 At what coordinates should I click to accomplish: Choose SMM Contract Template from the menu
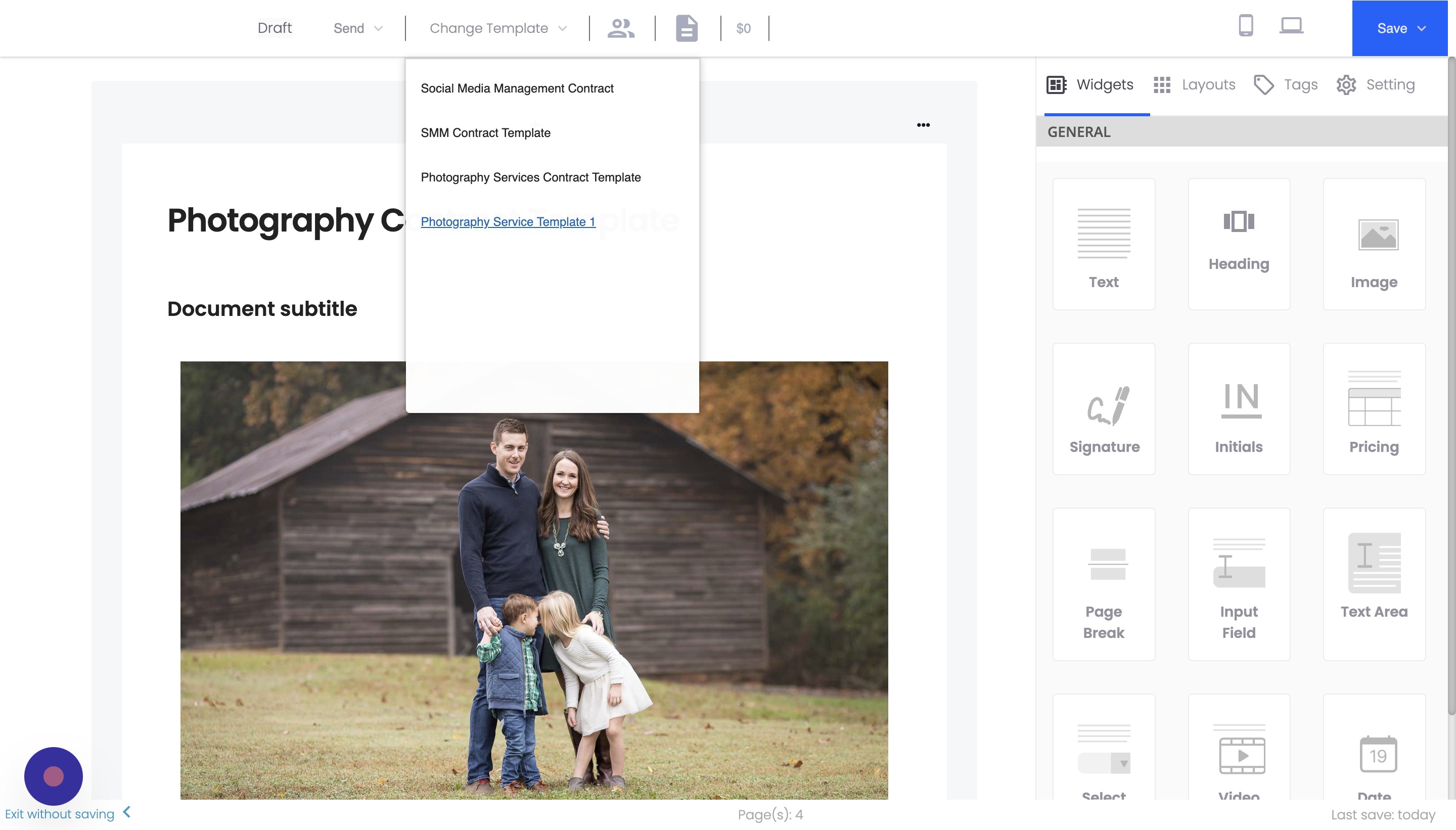point(485,132)
